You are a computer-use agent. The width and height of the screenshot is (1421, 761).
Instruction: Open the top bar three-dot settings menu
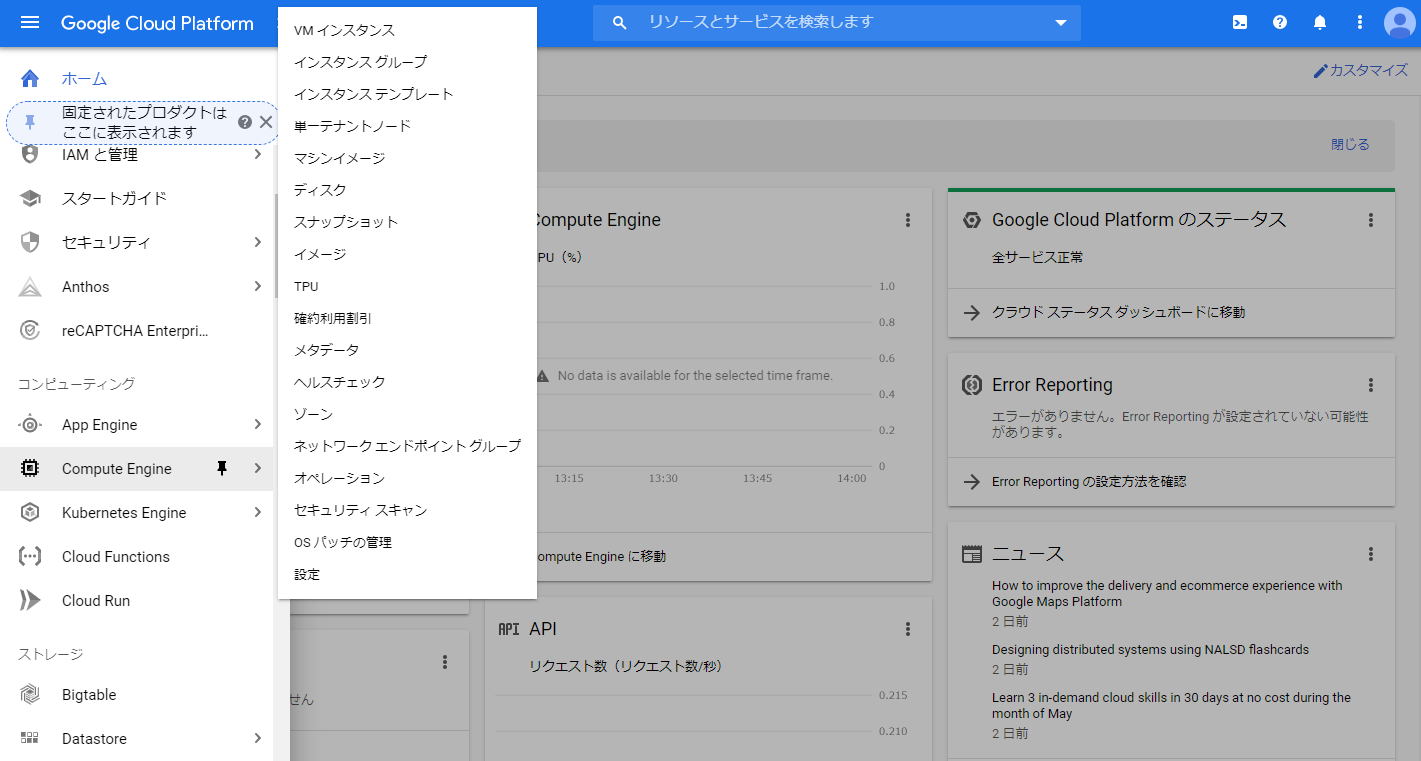(1360, 22)
